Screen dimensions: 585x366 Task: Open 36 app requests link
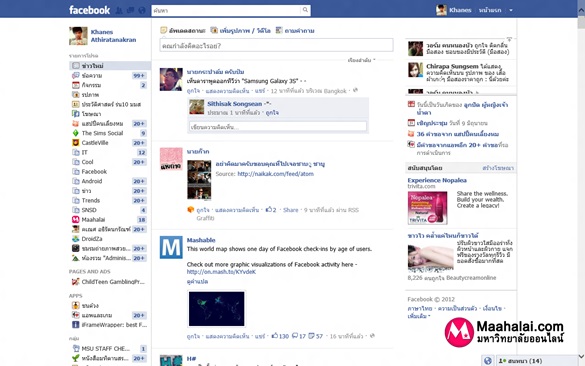click(x=458, y=134)
